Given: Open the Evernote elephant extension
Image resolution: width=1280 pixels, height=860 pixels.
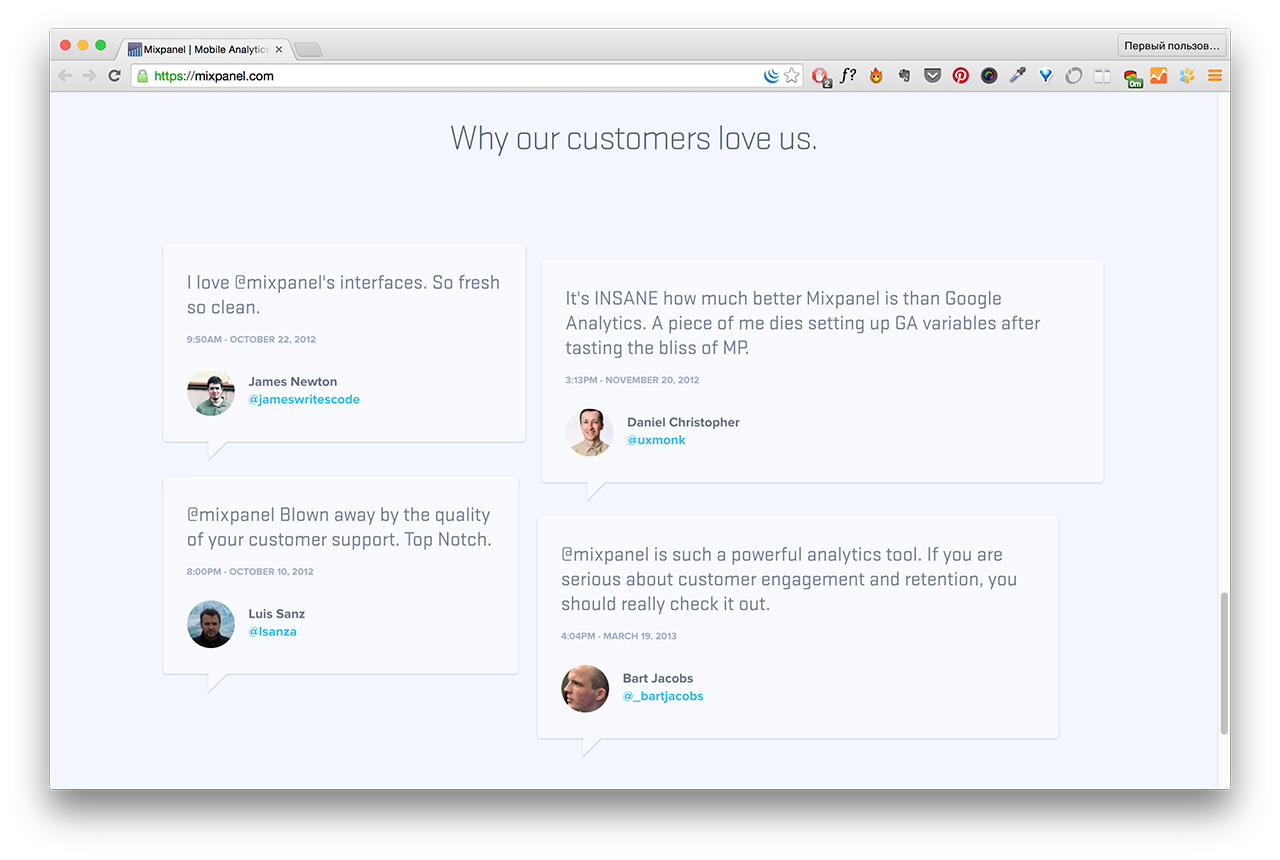Looking at the screenshot, I should click(904, 76).
